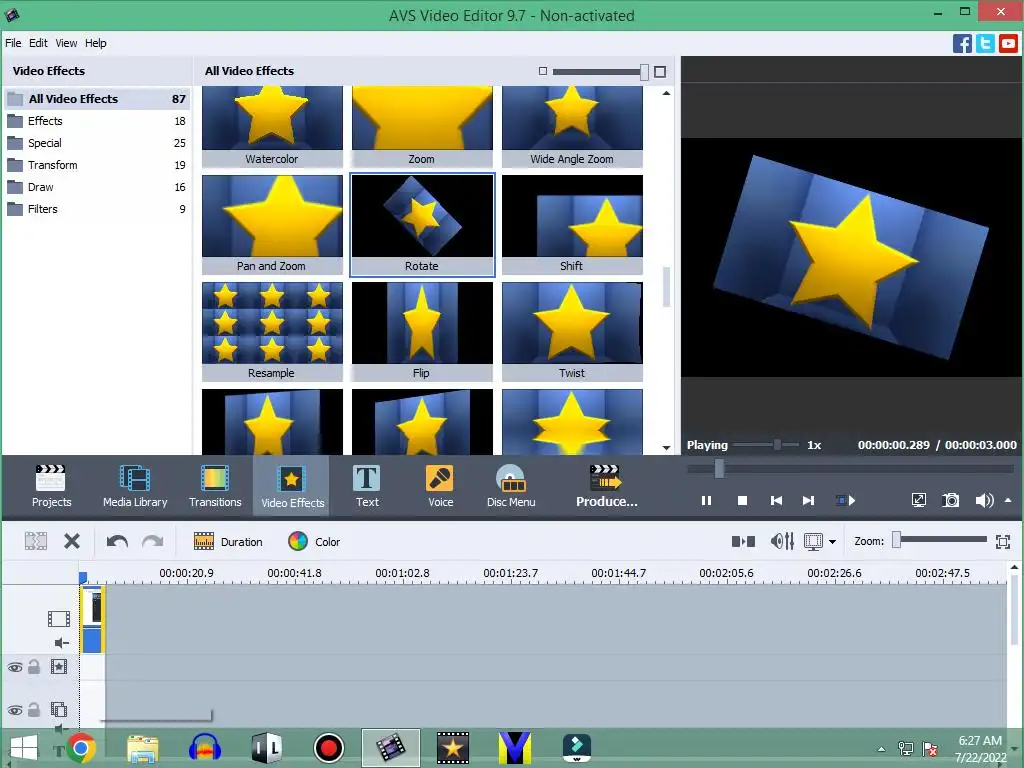Toggle visibility of video effects track

(x=15, y=667)
